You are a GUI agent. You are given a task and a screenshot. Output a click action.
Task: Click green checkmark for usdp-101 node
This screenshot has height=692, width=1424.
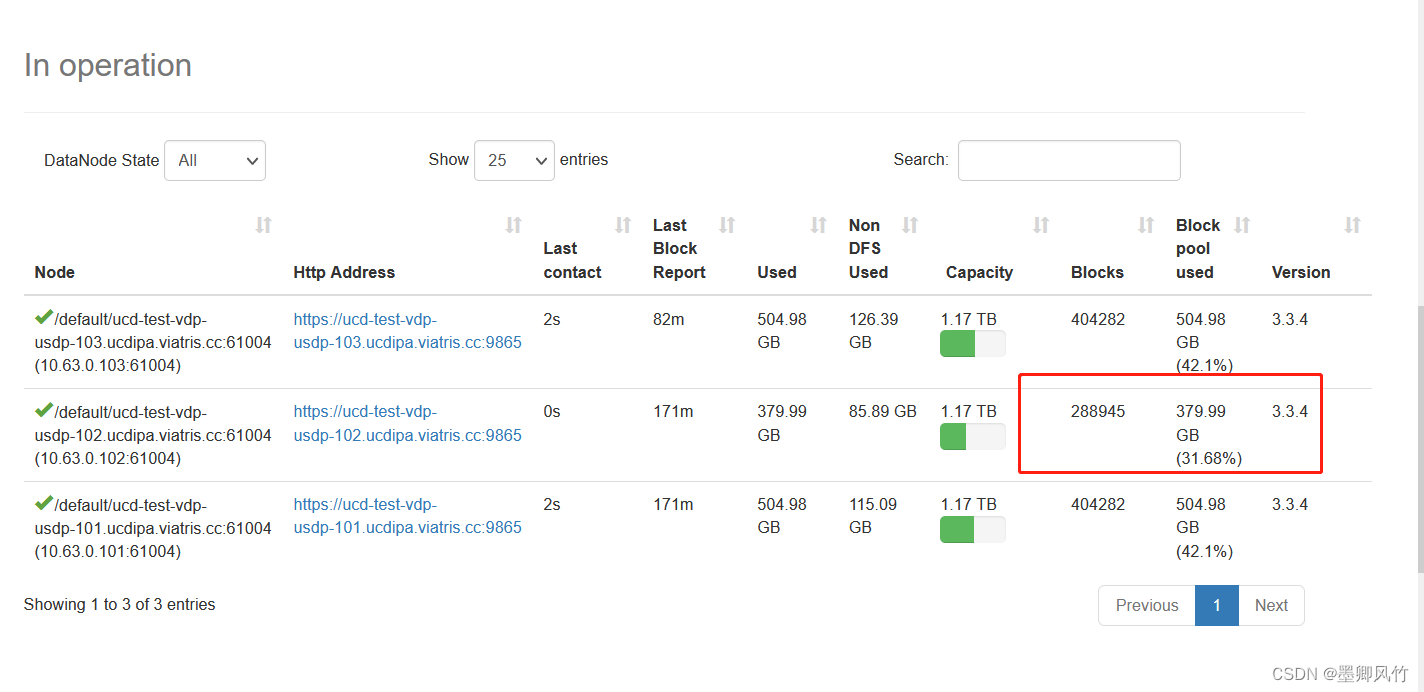tap(43, 502)
